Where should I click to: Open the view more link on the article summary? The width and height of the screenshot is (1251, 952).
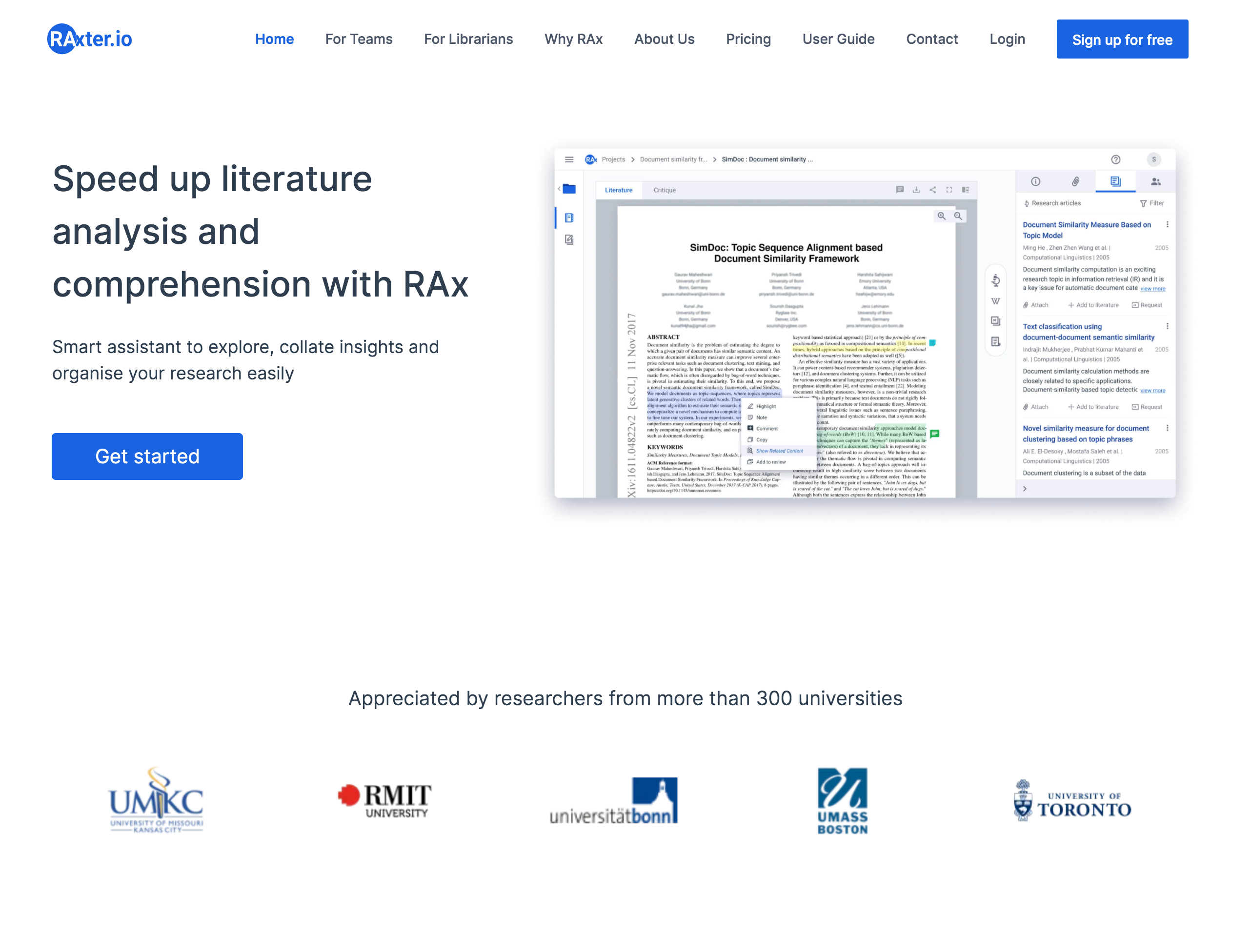pyautogui.click(x=1153, y=288)
